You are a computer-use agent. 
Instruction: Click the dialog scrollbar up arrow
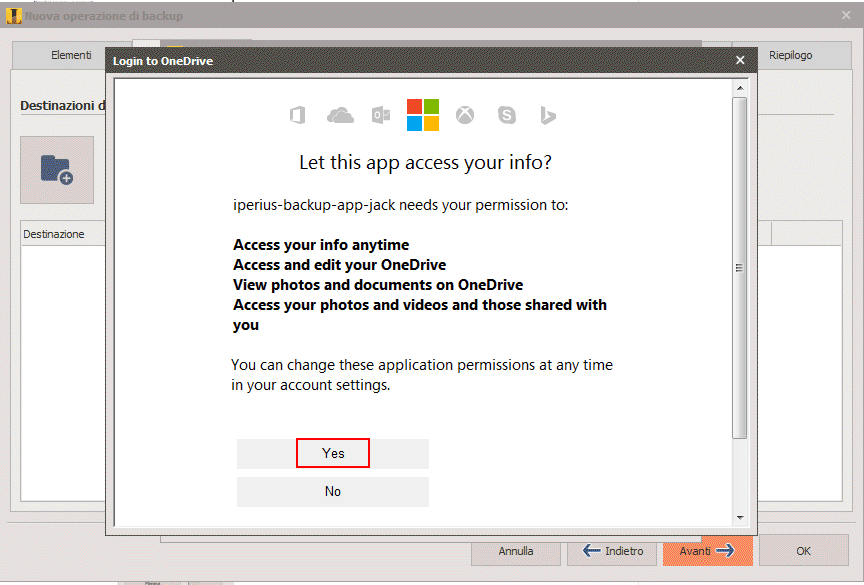[740, 88]
